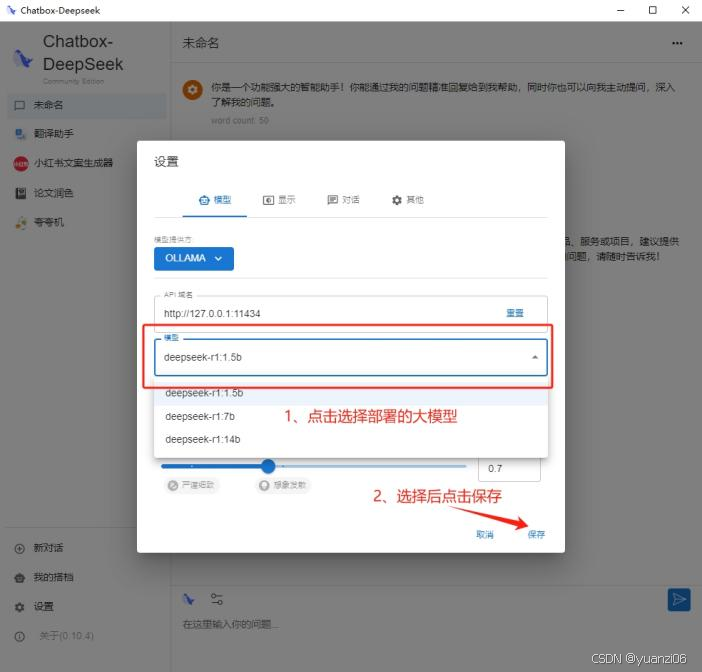Click the orange system prompt gear avatar

pyautogui.click(x=193, y=90)
